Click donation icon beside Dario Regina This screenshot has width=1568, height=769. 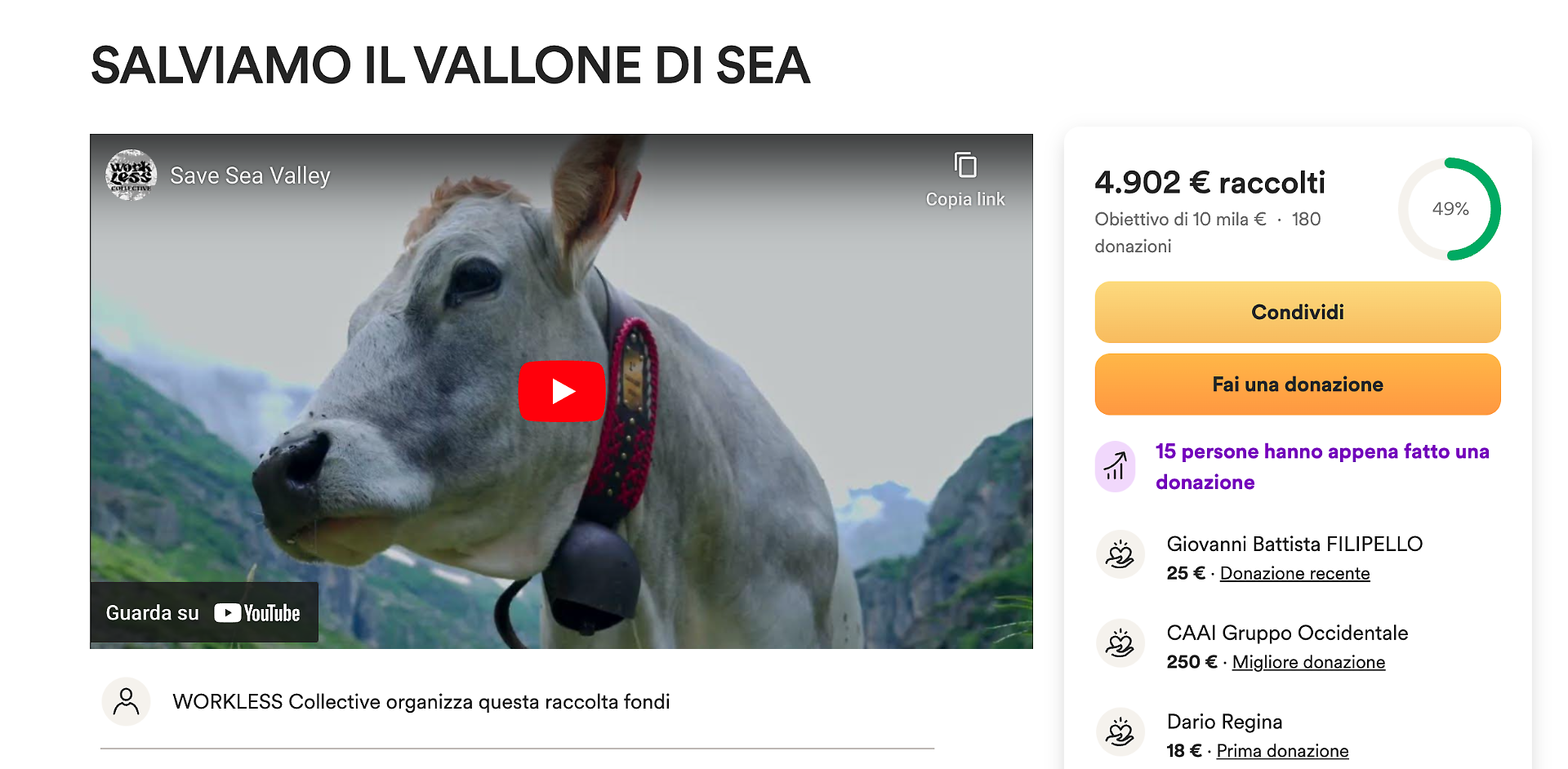[x=1120, y=731]
